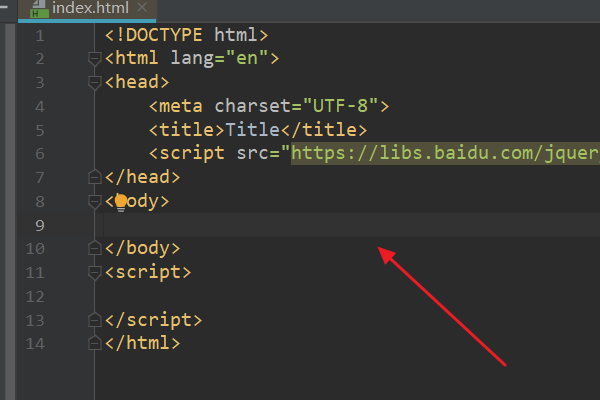Click the <!DOCTYPE html> declaration
600x400 pixels.
tap(187, 35)
